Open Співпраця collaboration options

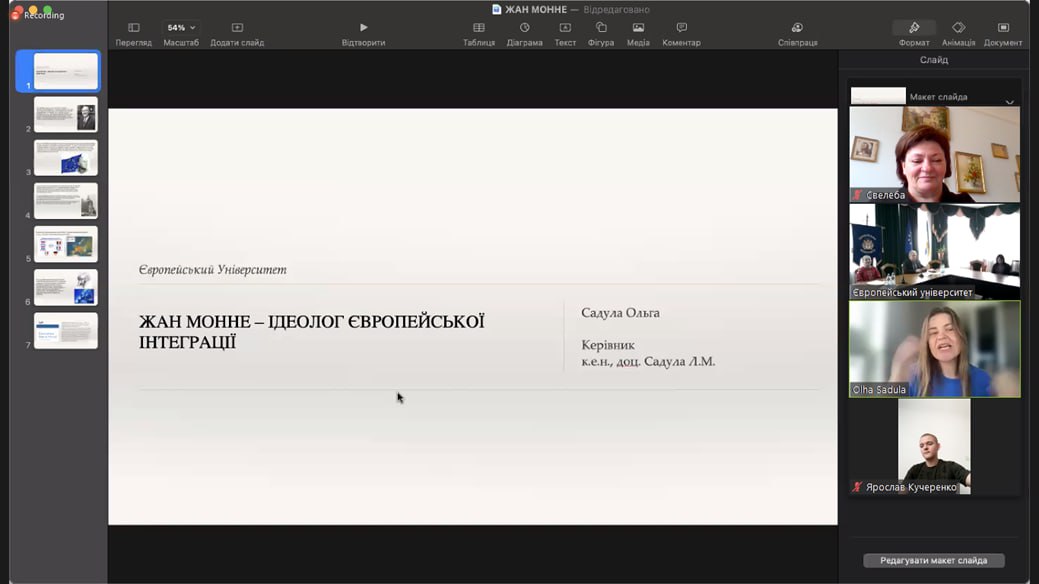(x=797, y=28)
